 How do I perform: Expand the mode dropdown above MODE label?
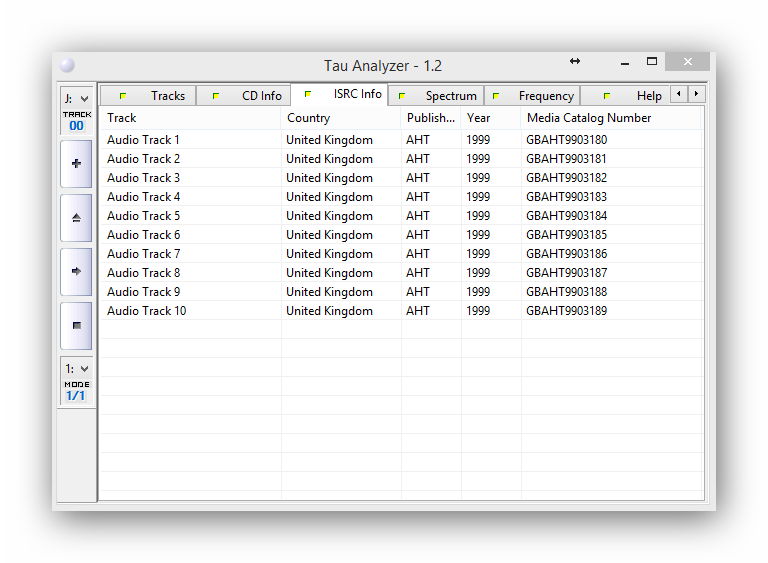point(76,369)
